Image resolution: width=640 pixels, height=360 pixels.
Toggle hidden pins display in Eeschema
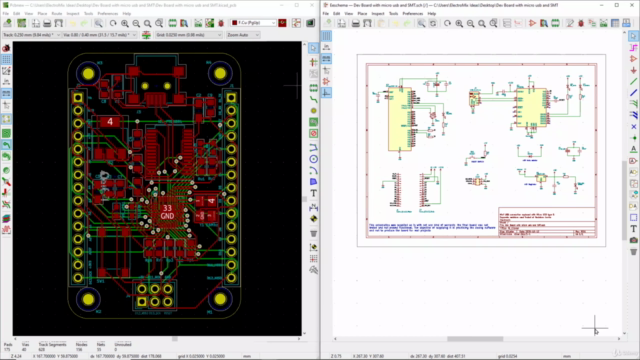[x=327, y=82]
